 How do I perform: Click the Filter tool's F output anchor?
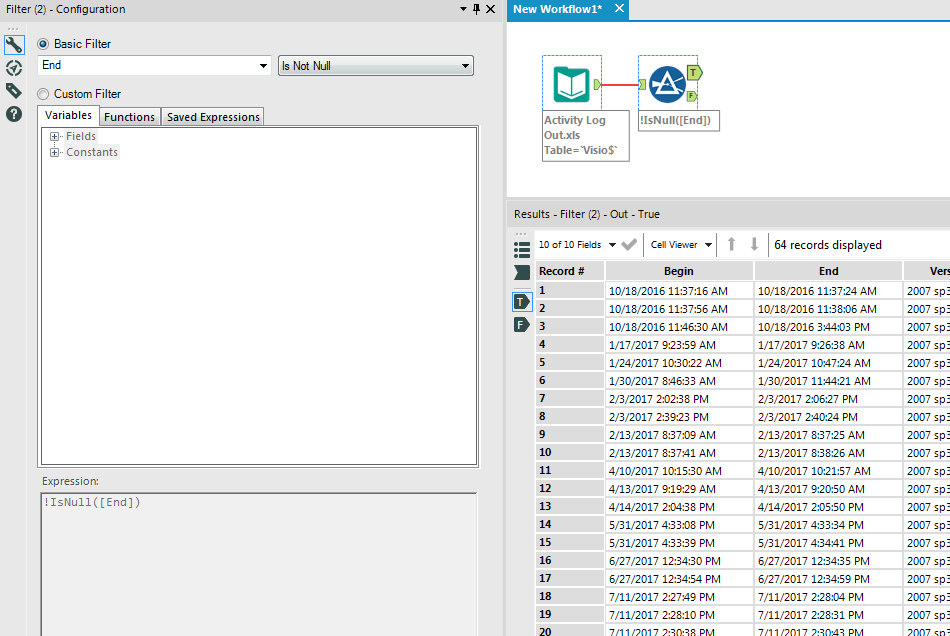coord(691,96)
